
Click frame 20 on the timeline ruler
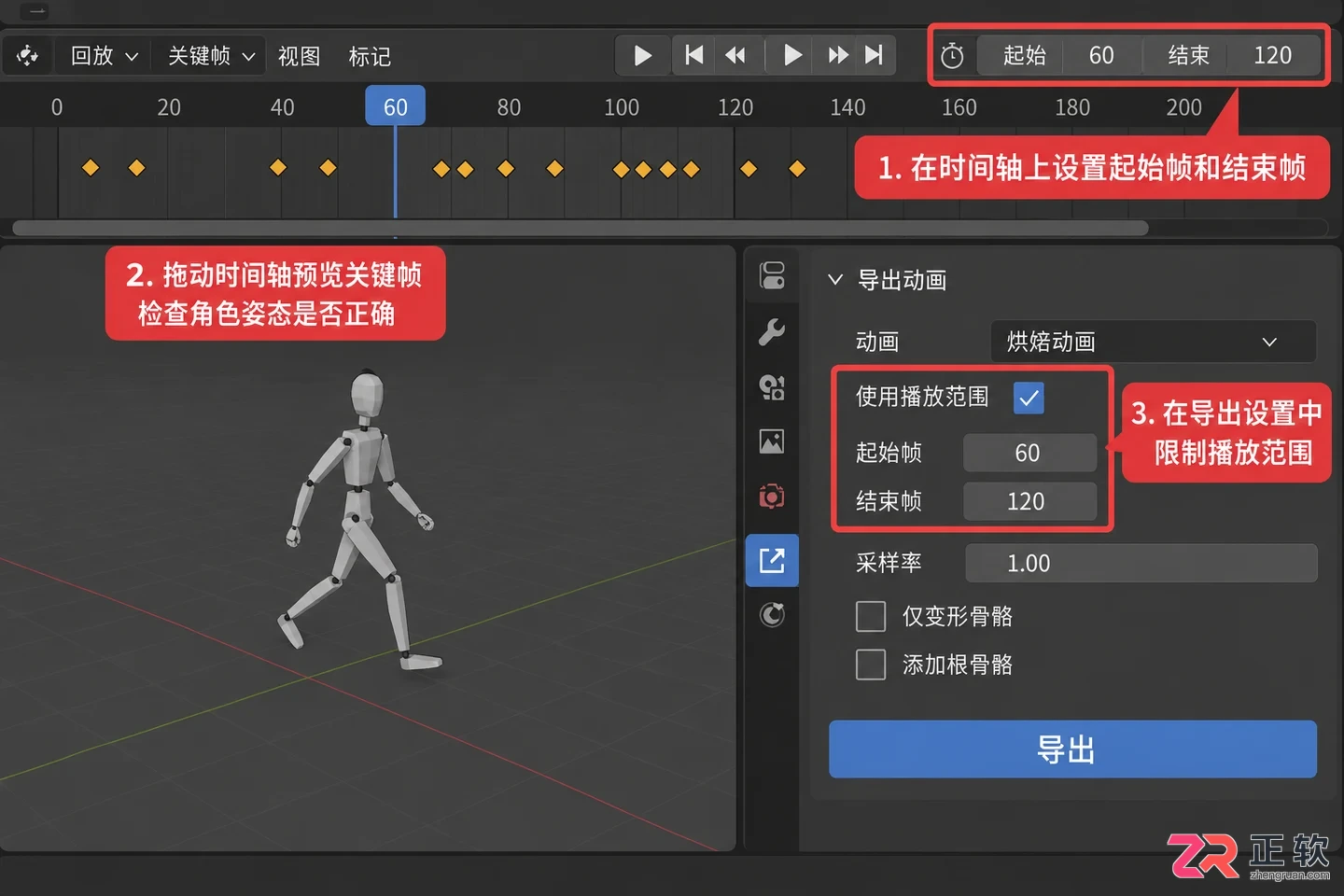[x=169, y=107]
